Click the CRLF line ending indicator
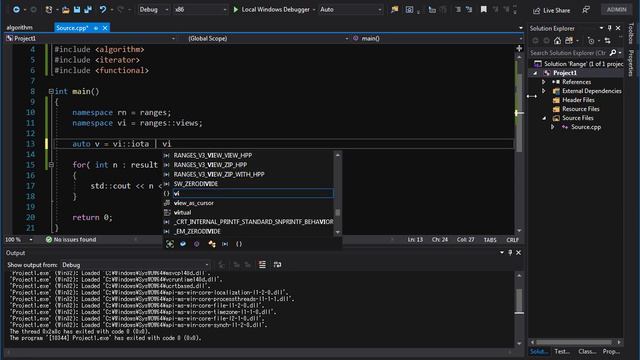The width and height of the screenshot is (640, 360). point(512,240)
